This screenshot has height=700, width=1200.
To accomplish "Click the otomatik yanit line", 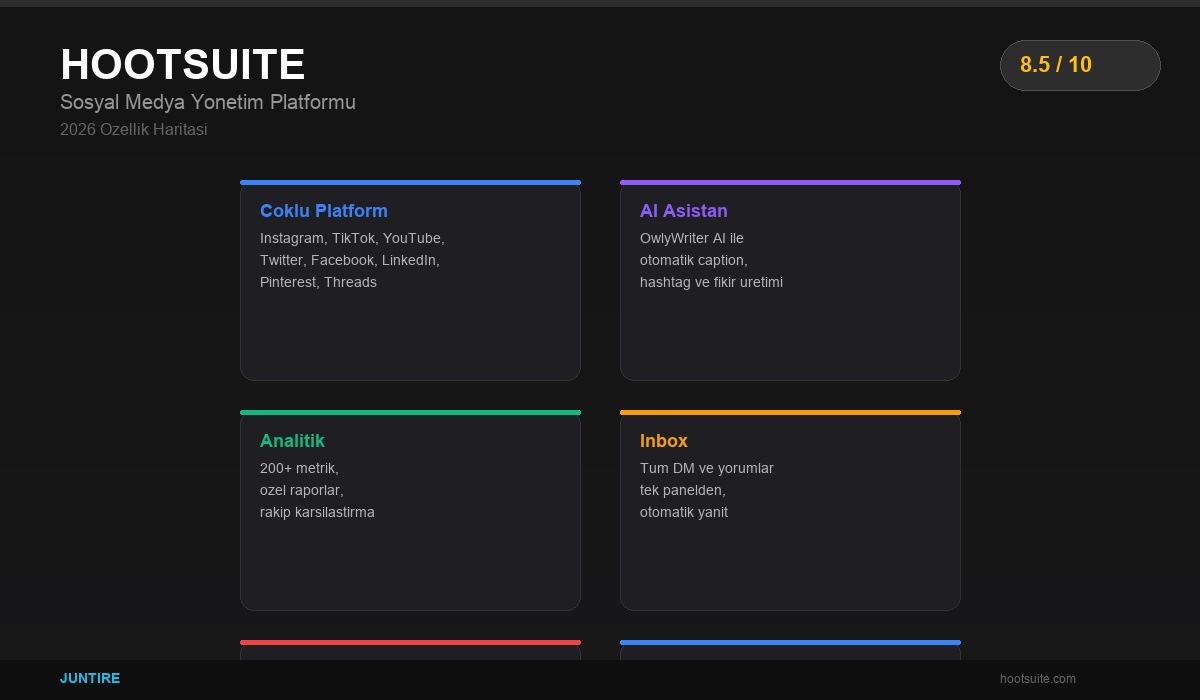I will tap(684, 512).
